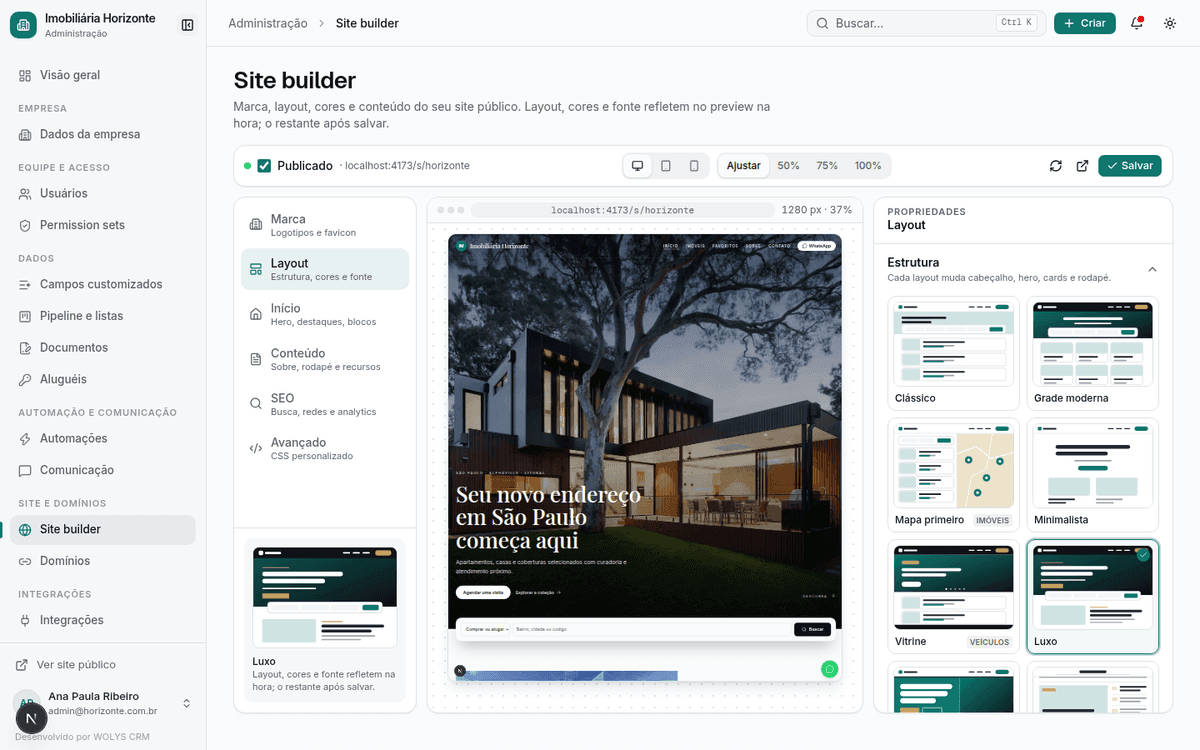Open Ver site público link
The height and width of the screenshot is (750, 1200).
click(66, 665)
